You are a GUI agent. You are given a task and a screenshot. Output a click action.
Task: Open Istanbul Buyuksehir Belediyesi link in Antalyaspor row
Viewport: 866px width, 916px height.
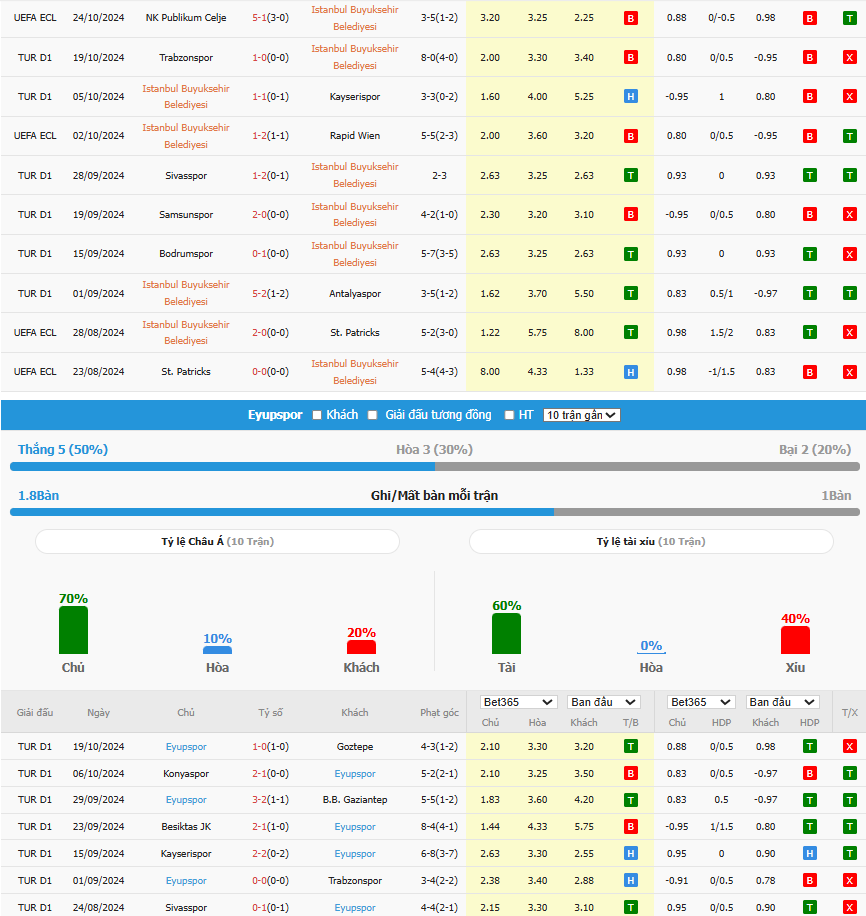pyautogui.click(x=186, y=293)
